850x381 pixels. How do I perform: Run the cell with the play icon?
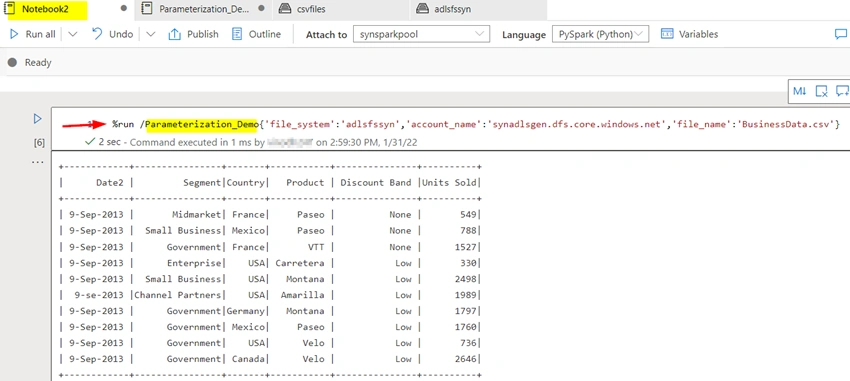(x=37, y=119)
